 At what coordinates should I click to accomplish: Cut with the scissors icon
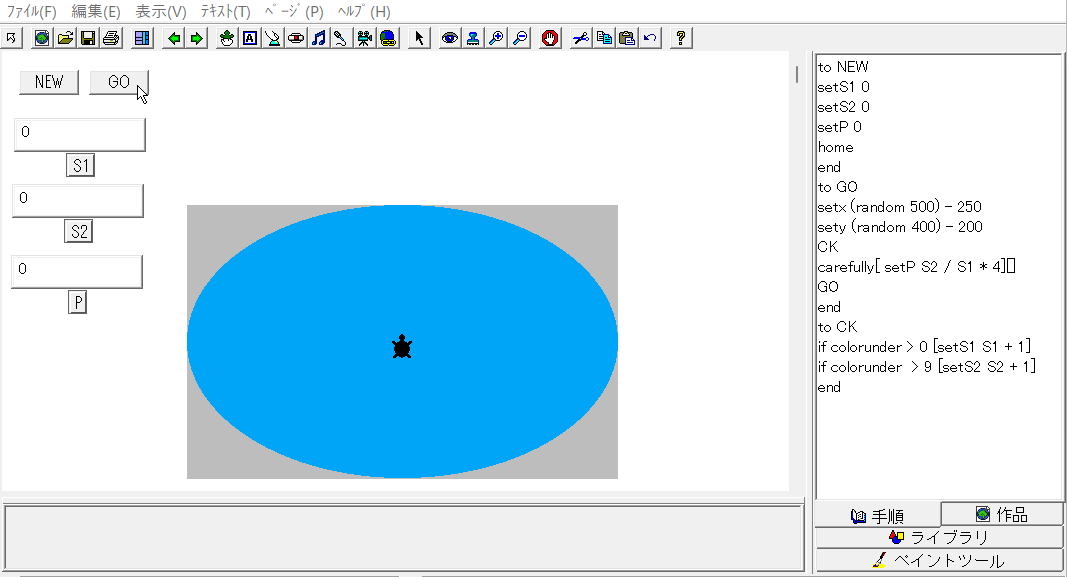coord(580,38)
